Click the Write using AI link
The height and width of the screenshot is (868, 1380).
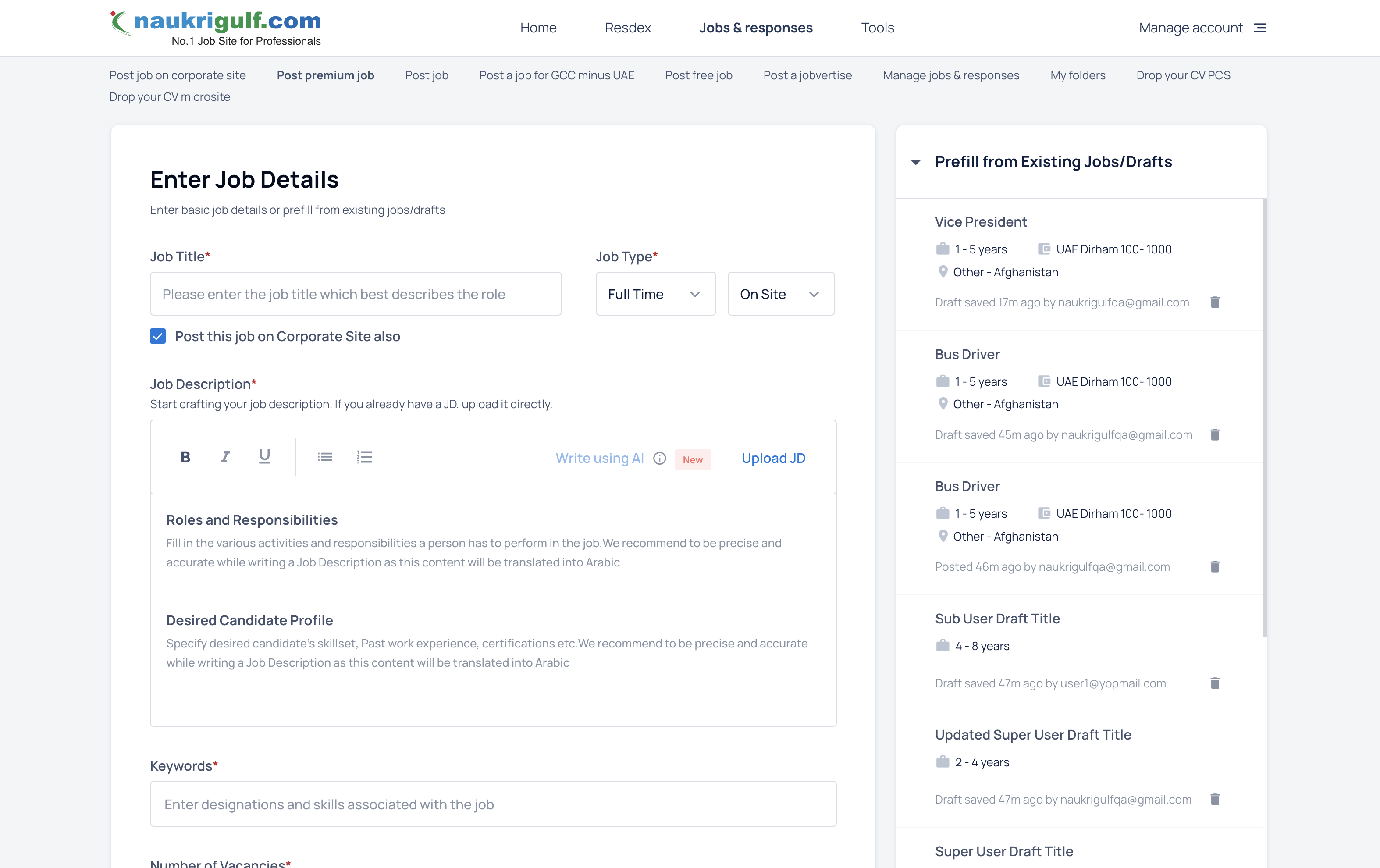point(599,459)
